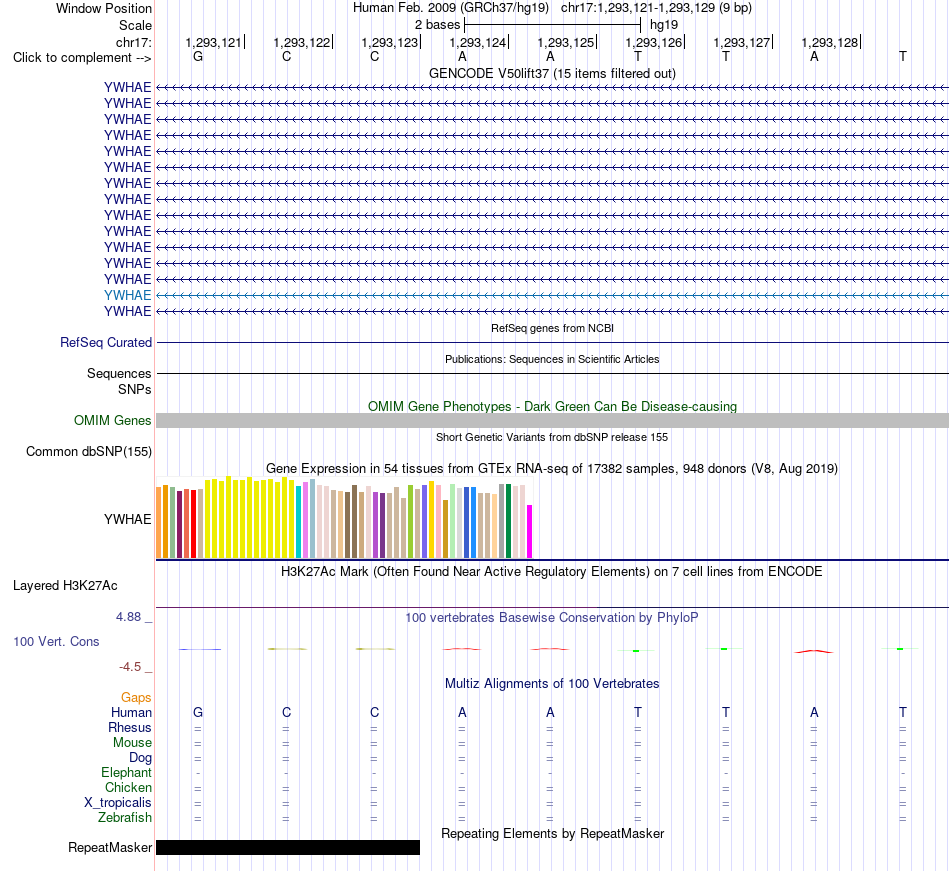Open '100 vertebrates Basewise Conservation by PhyloP' title
This screenshot has width=950, height=871.
552,618
